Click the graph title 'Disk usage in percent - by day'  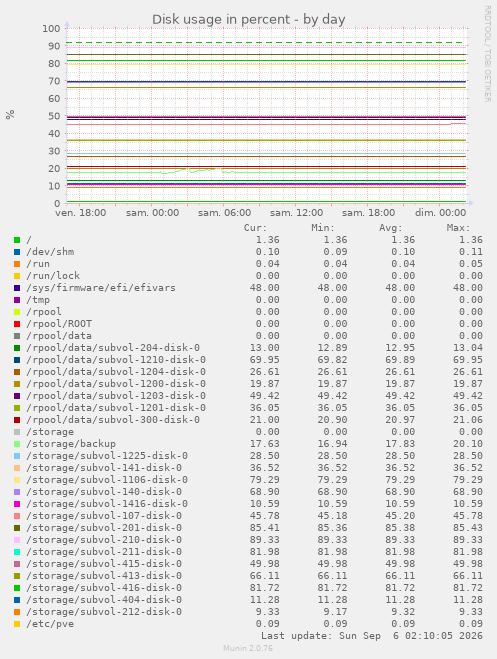click(249, 20)
